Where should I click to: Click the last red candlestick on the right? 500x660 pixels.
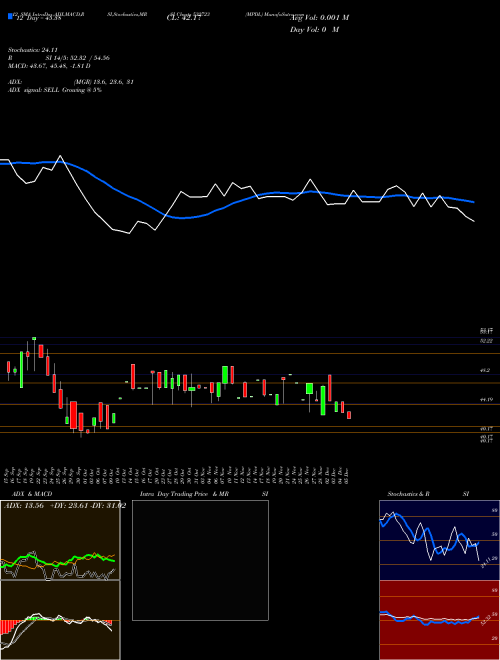click(x=349, y=415)
